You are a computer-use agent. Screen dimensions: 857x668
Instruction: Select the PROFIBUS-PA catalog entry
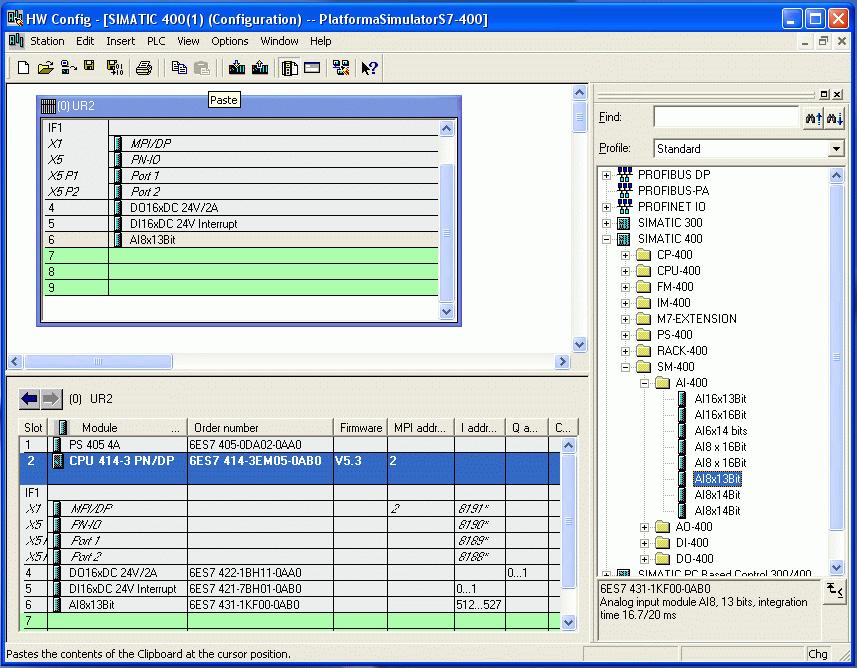(673, 191)
